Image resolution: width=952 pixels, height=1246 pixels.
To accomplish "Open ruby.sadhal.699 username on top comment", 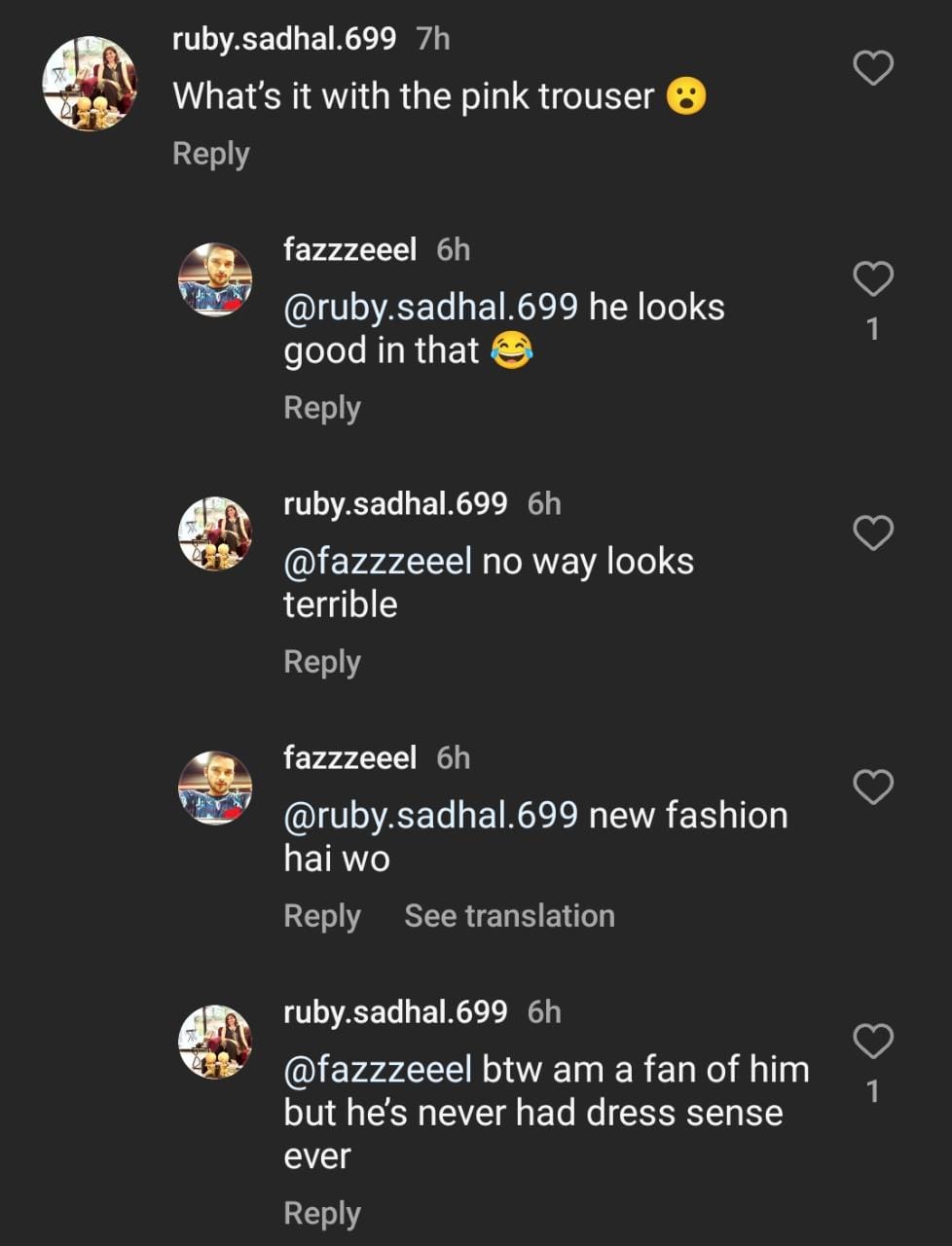I will point(283,39).
